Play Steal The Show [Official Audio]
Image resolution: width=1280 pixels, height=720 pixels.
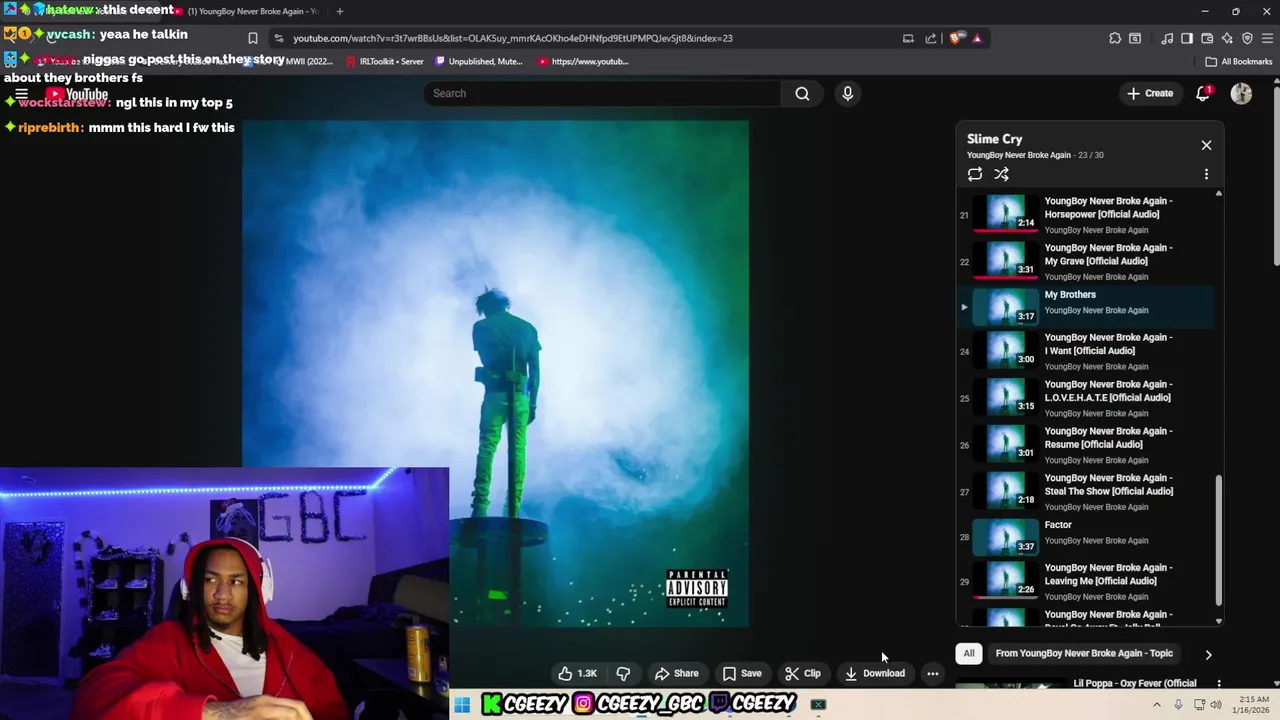point(1085,492)
